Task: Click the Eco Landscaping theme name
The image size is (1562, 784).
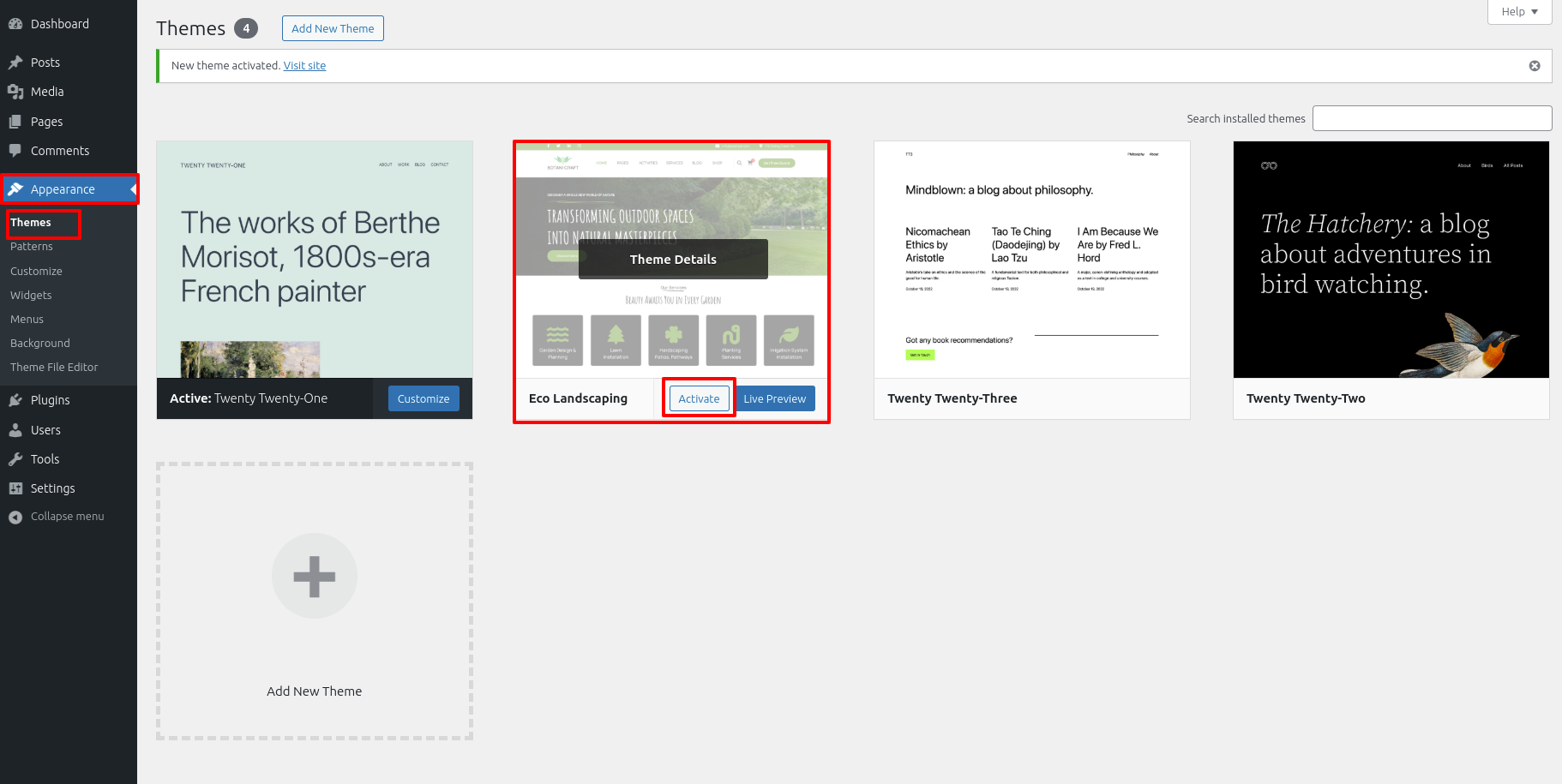Action: (578, 398)
